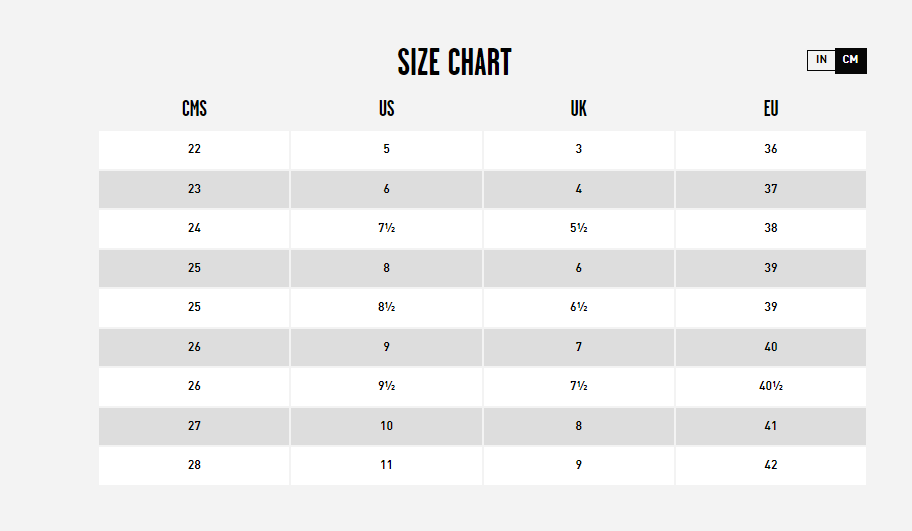Select the EU column header
The image size is (912, 531).
pyautogui.click(x=771, y=109)
